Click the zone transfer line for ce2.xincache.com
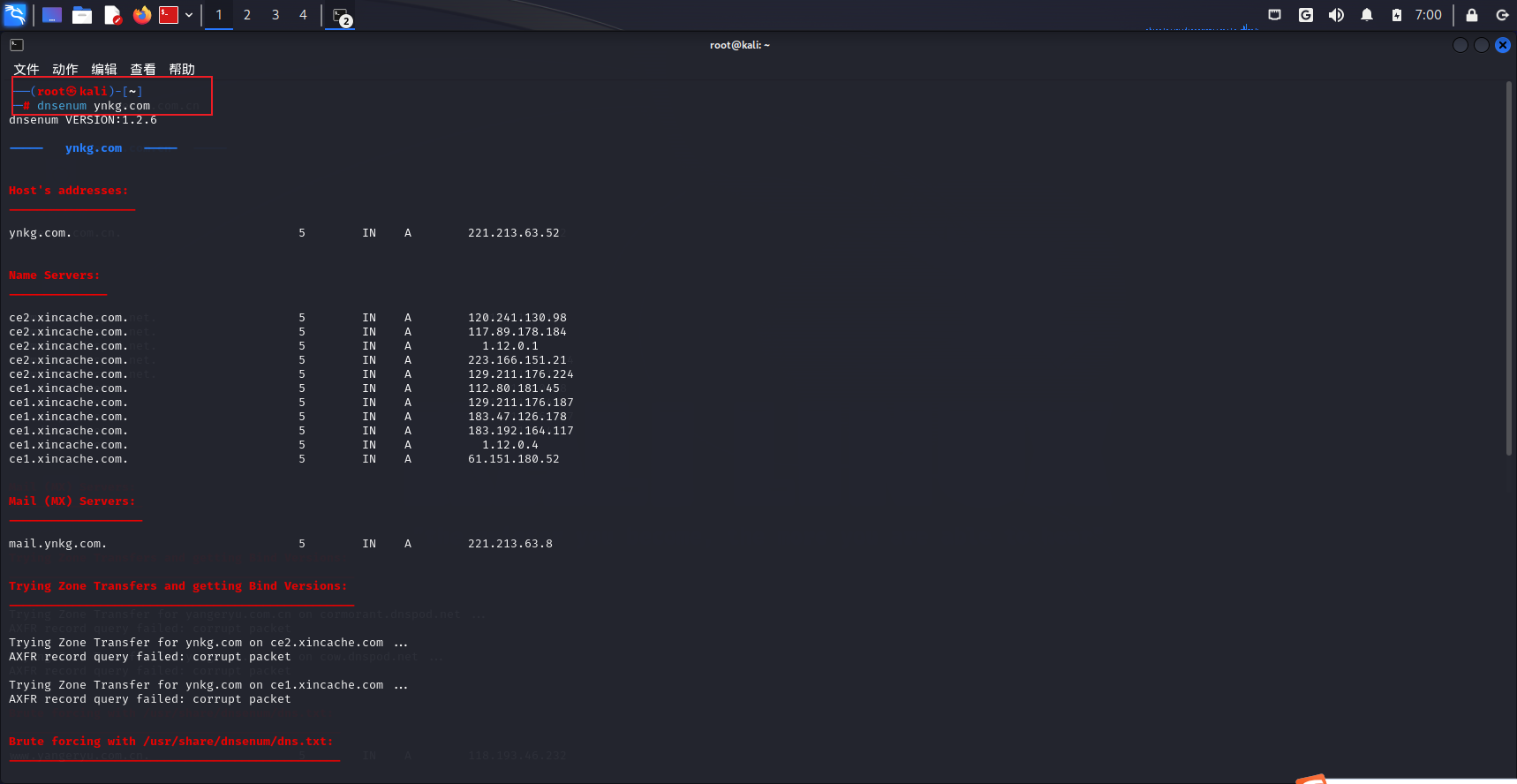The height and width of the screenshot is (784, 1517). click(x=208, y=643)
